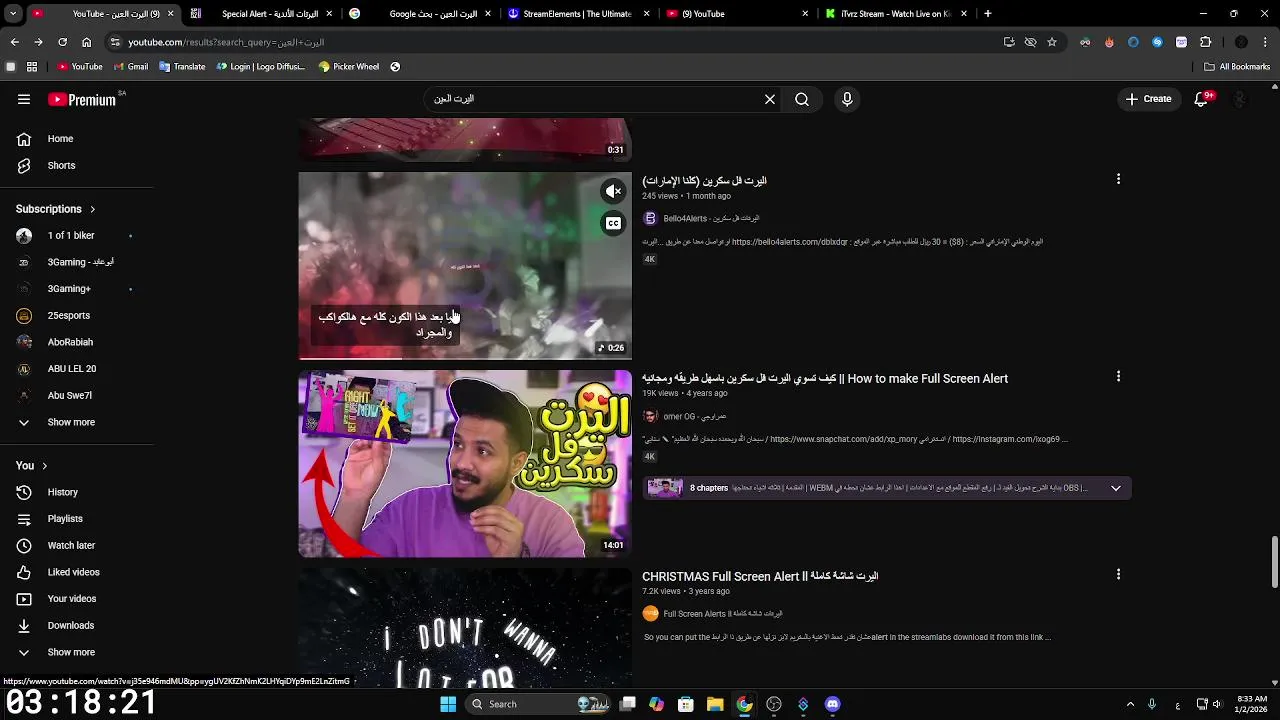Viewport: 1280px width, 720px height.
Task: Open the YouTube guide hamburger menu
Action: click(24, 99)
